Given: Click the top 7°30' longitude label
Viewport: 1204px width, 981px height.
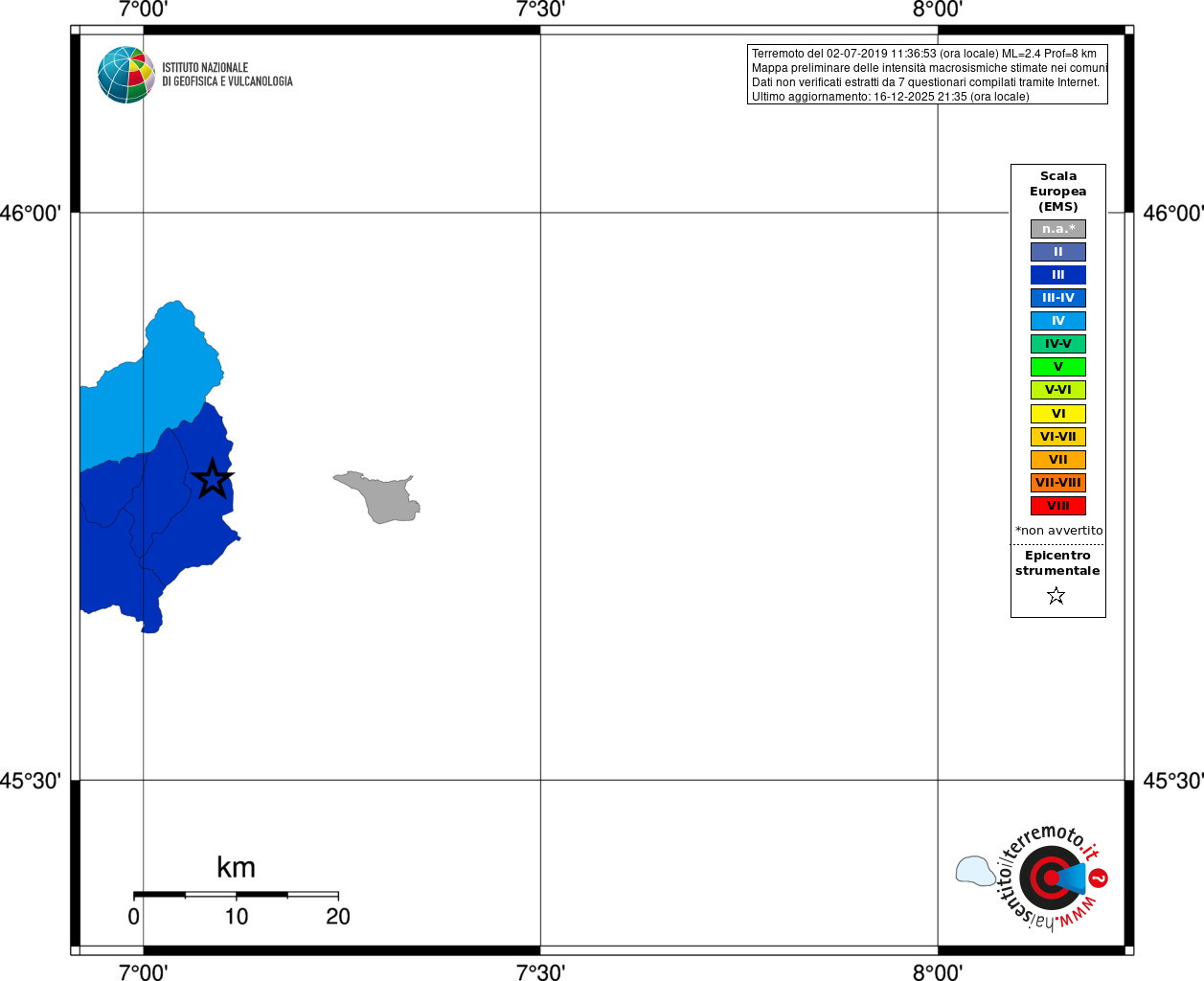Looking at the screenshot, I should click(540, 10).
